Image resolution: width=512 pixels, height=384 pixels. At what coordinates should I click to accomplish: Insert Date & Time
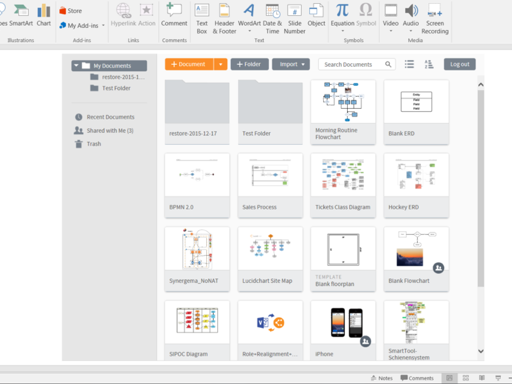(272, 18)
